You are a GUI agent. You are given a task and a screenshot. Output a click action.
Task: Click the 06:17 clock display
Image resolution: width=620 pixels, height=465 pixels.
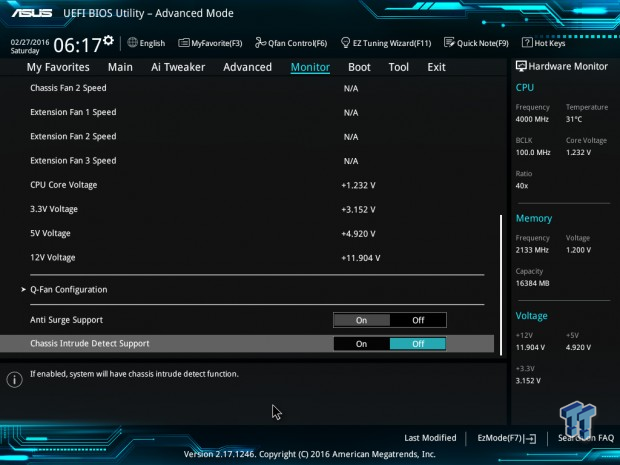78,45
